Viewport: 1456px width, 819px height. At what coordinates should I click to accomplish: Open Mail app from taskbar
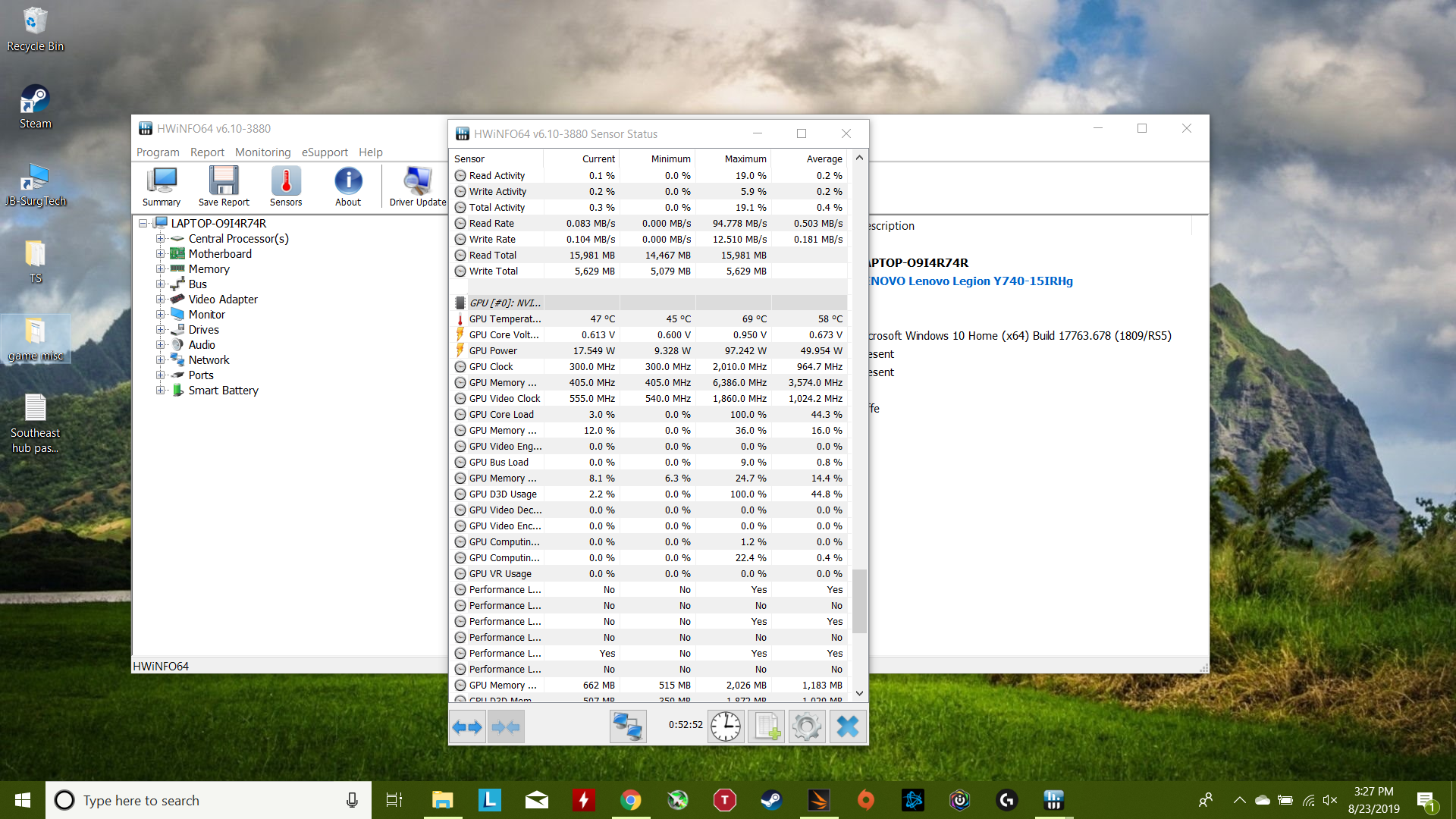tap(536, 800)
